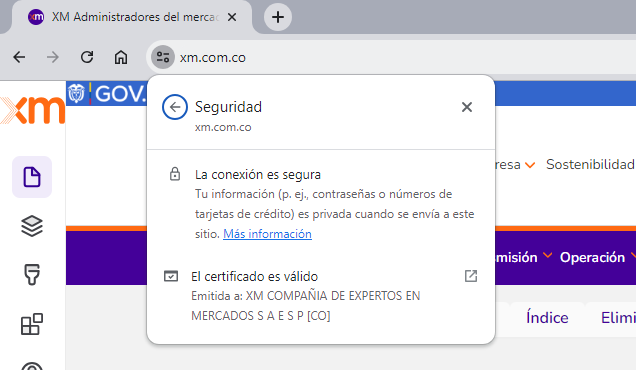Viewport: 636px width, 370px height.
Task: Close the Seguridad popup
Action: 467,107
